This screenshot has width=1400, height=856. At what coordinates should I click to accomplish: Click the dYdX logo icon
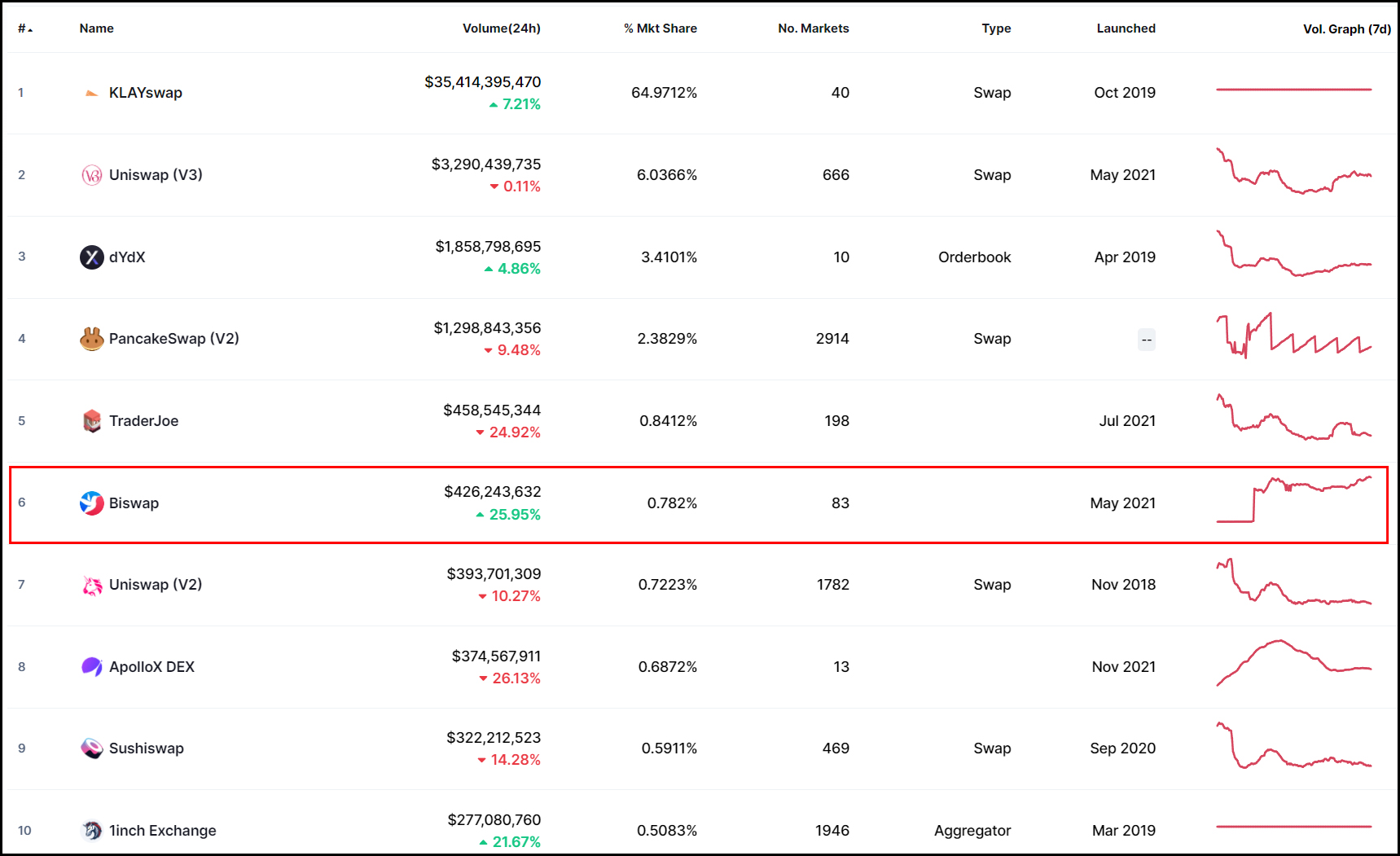92,257
